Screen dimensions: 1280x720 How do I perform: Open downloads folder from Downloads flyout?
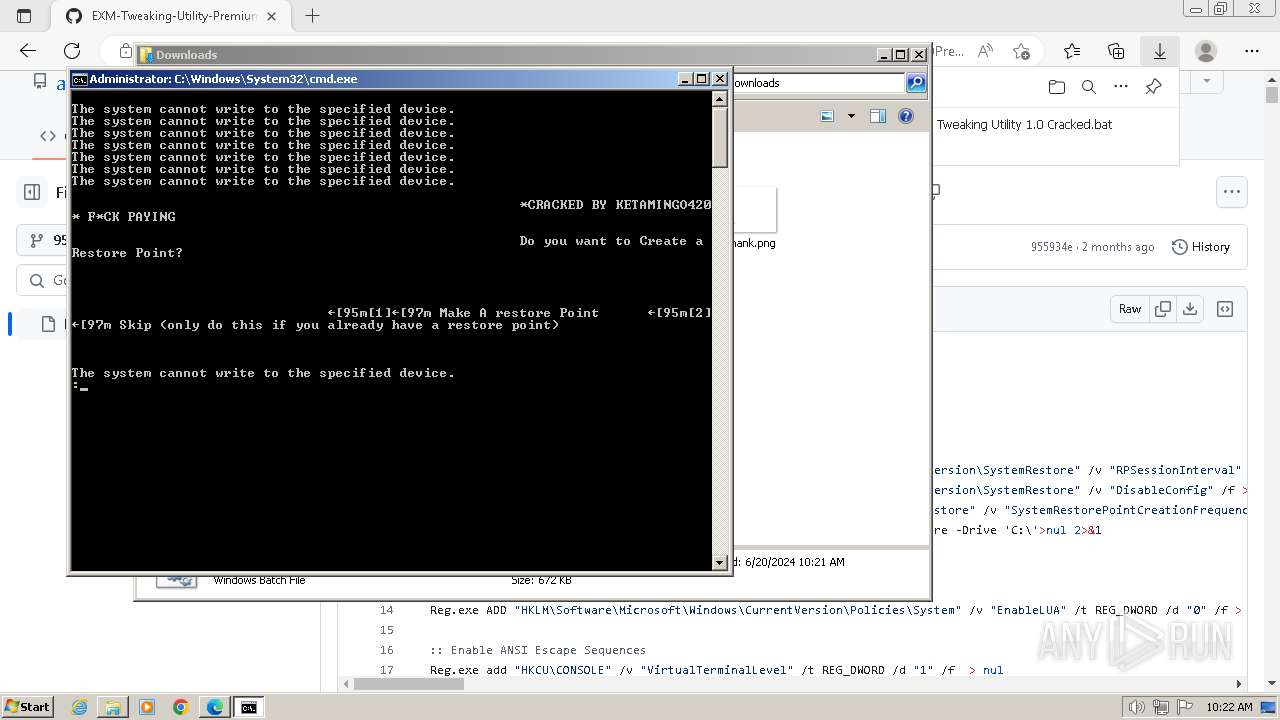click(x=1057, y=87)
